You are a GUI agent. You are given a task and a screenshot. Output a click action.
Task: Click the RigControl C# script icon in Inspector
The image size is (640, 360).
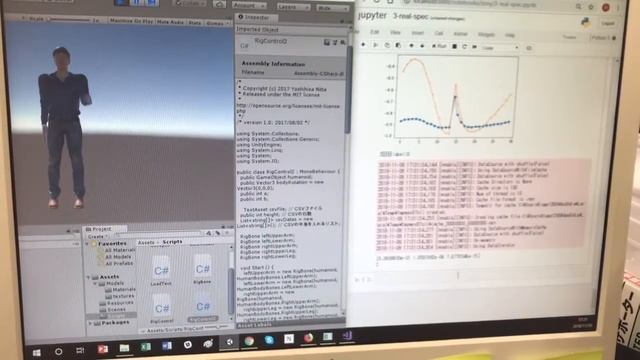click(x=244, y=46)
